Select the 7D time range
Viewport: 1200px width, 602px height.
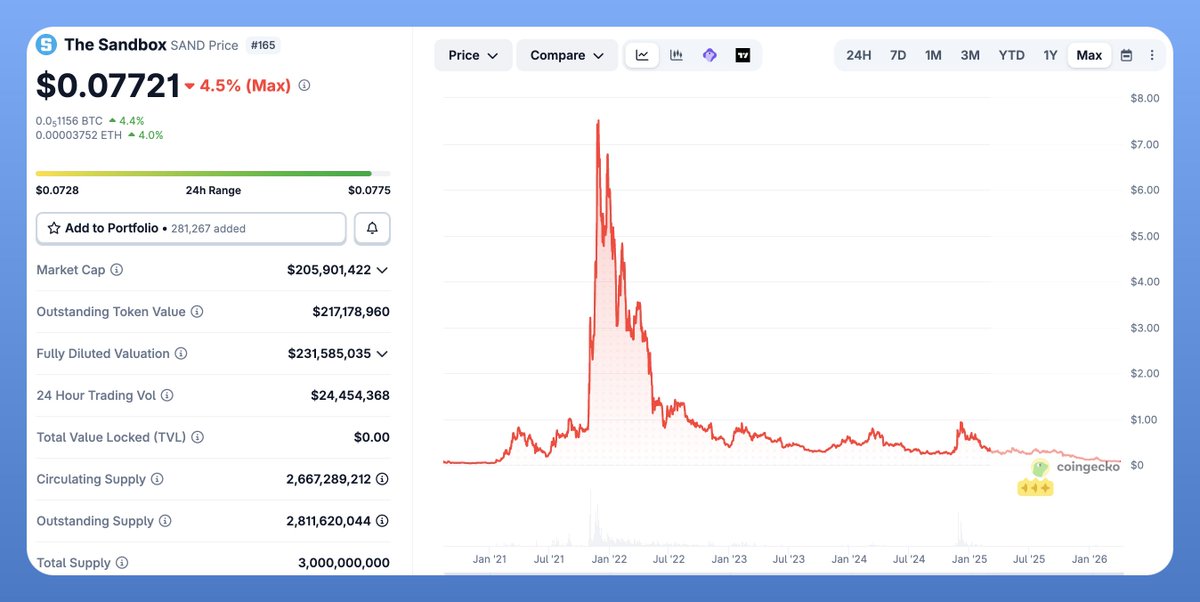[x=898, y=55]
